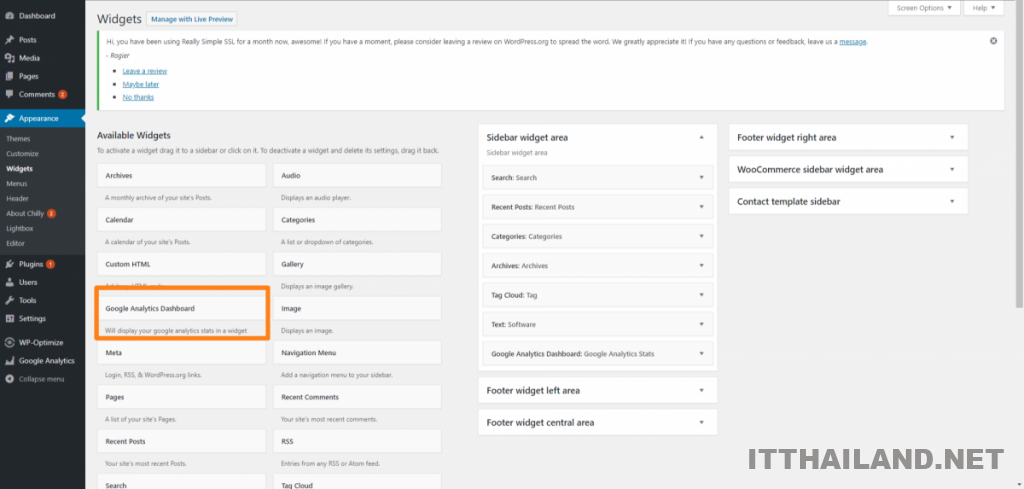
Task: Open the Help dropdown tab
Action: [984, 8]
